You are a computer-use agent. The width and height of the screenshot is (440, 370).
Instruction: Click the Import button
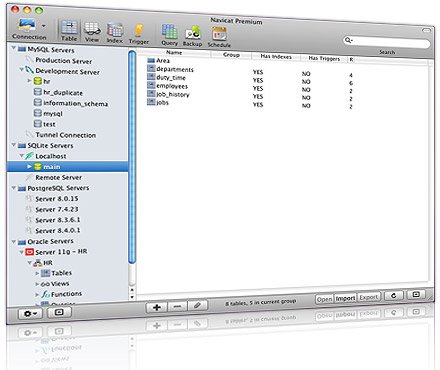[x=345, y=298]
